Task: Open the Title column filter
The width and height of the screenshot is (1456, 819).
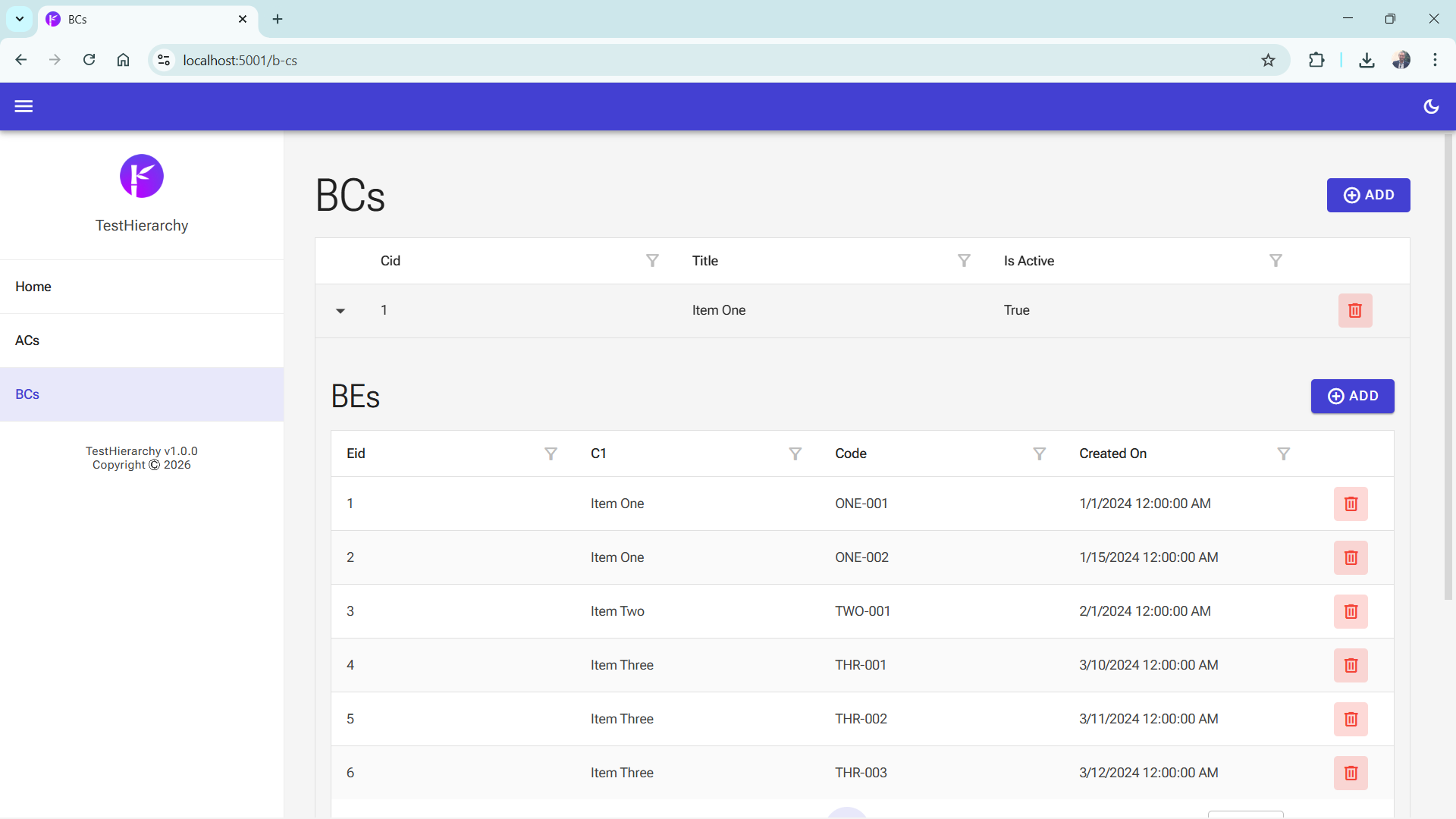Action: click(964, 261)
